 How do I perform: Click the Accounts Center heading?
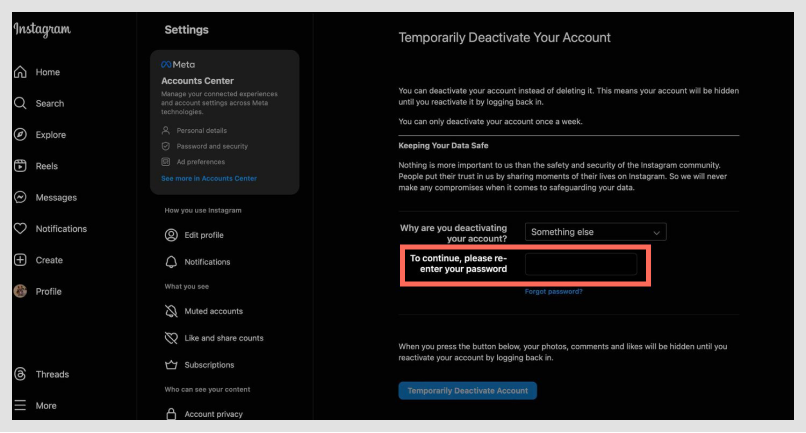[197, 81]
